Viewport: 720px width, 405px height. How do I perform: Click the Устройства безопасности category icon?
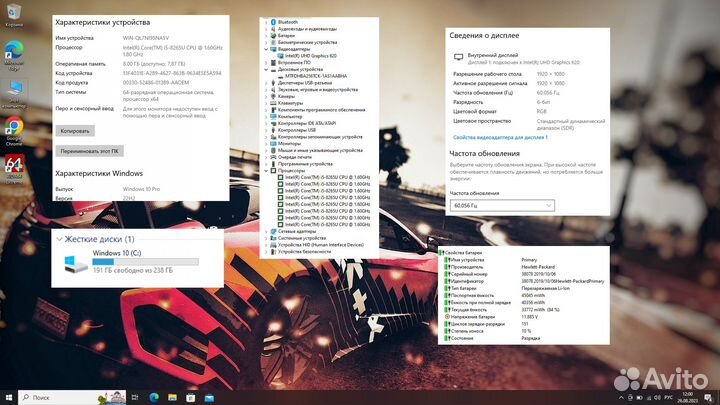273,252
